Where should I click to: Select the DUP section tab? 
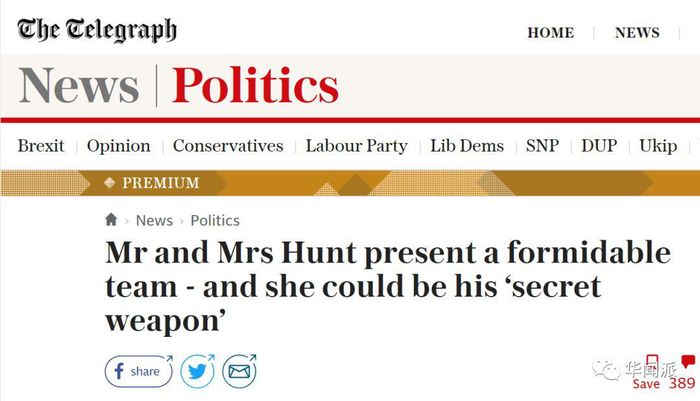599,146
